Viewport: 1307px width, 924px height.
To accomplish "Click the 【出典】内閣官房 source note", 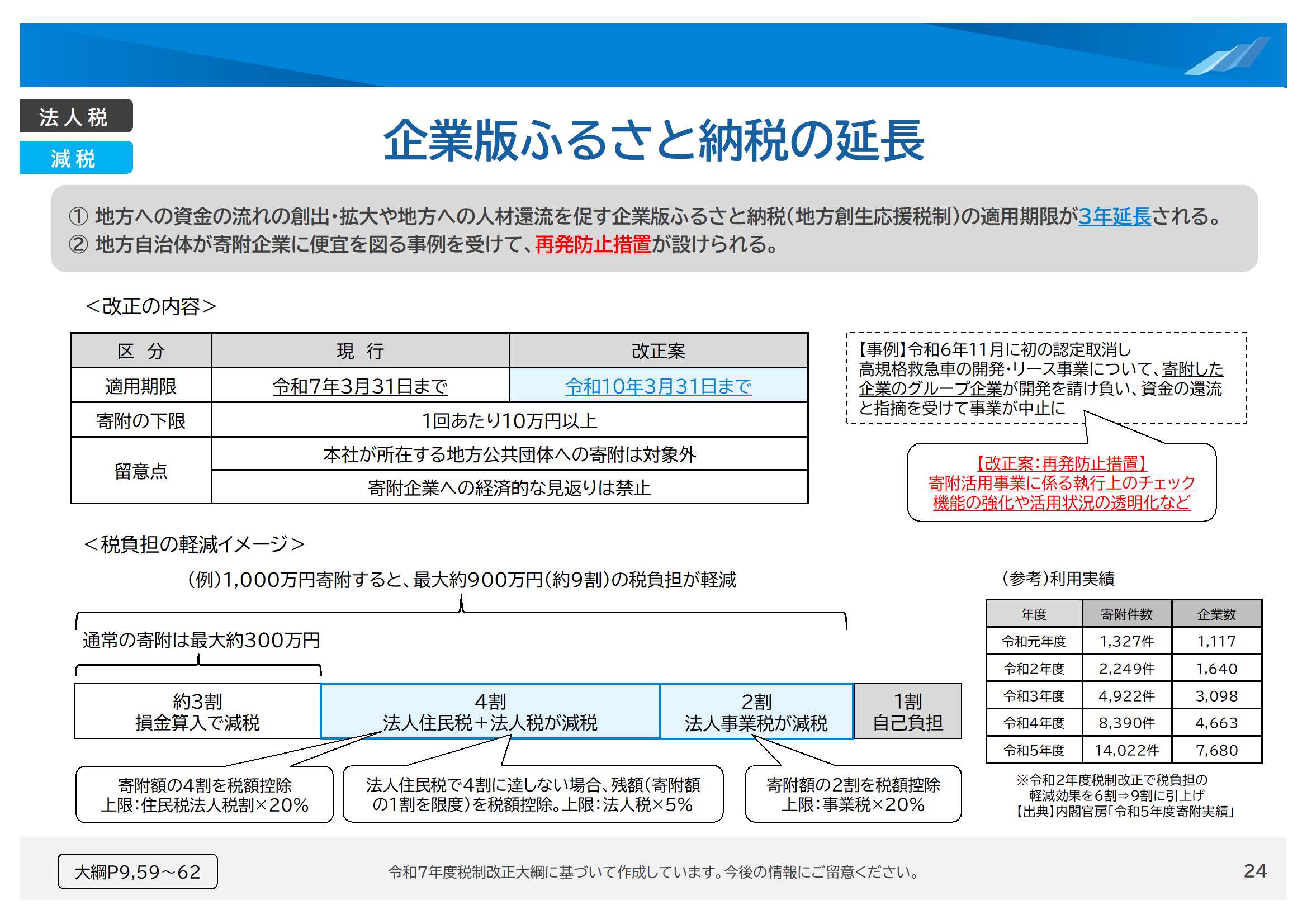I will 1125,811.
